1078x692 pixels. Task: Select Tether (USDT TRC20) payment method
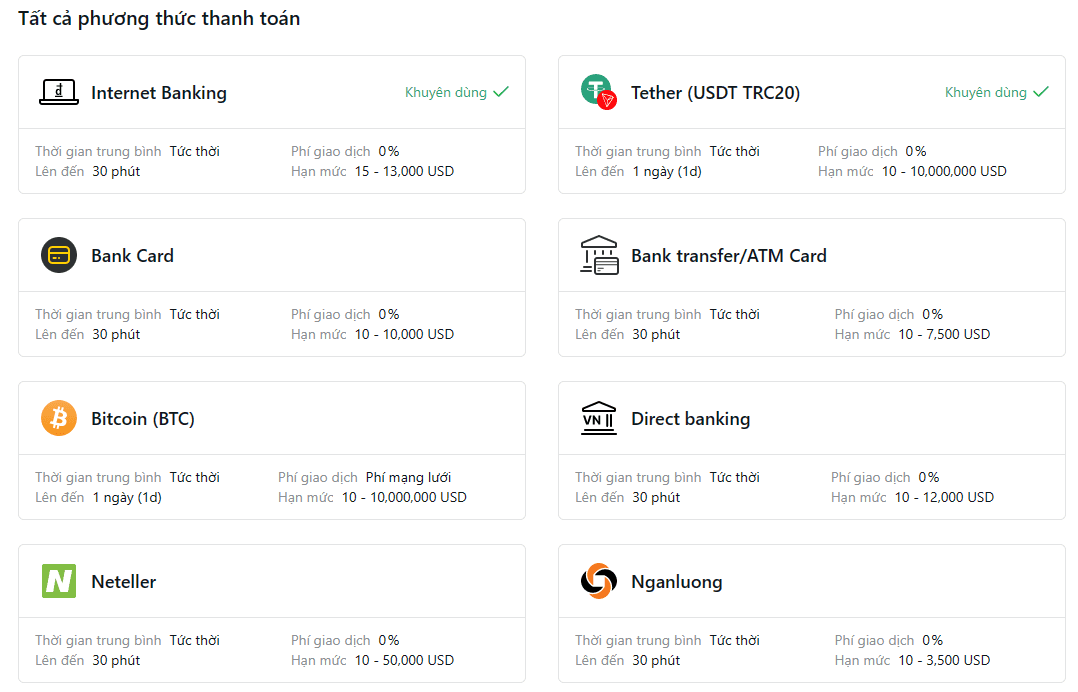point(812,124)
